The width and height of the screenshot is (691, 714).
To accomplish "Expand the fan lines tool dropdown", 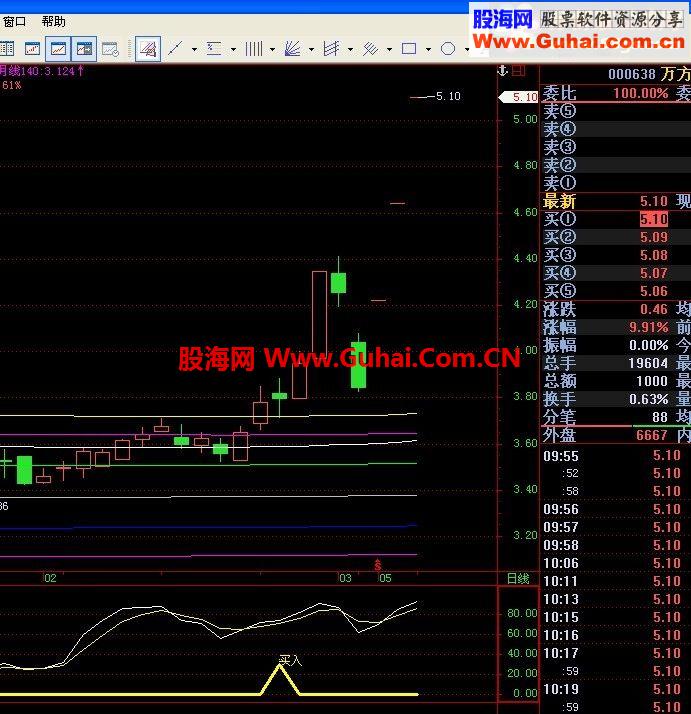I will pyautogui.click(x=312, y=49).
